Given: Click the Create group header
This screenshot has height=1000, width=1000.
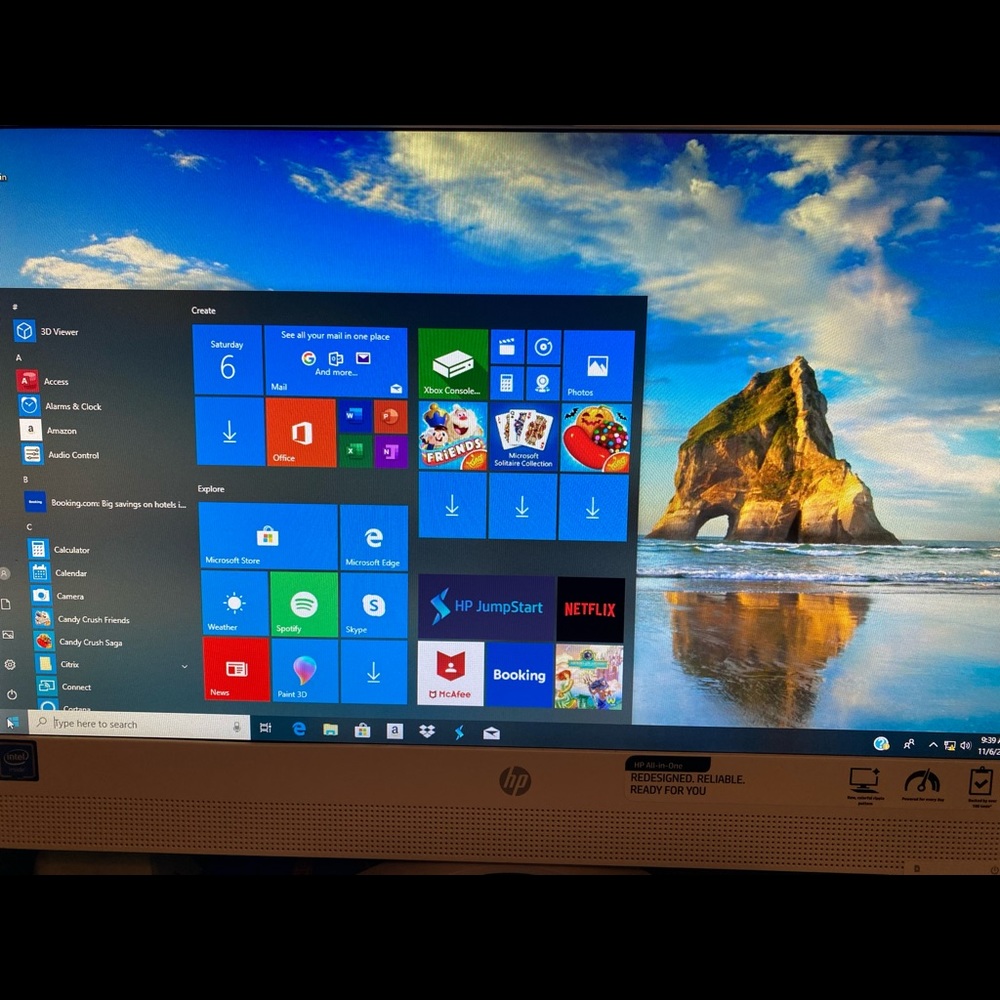Looking at the screenshot, I should [203, 311].
